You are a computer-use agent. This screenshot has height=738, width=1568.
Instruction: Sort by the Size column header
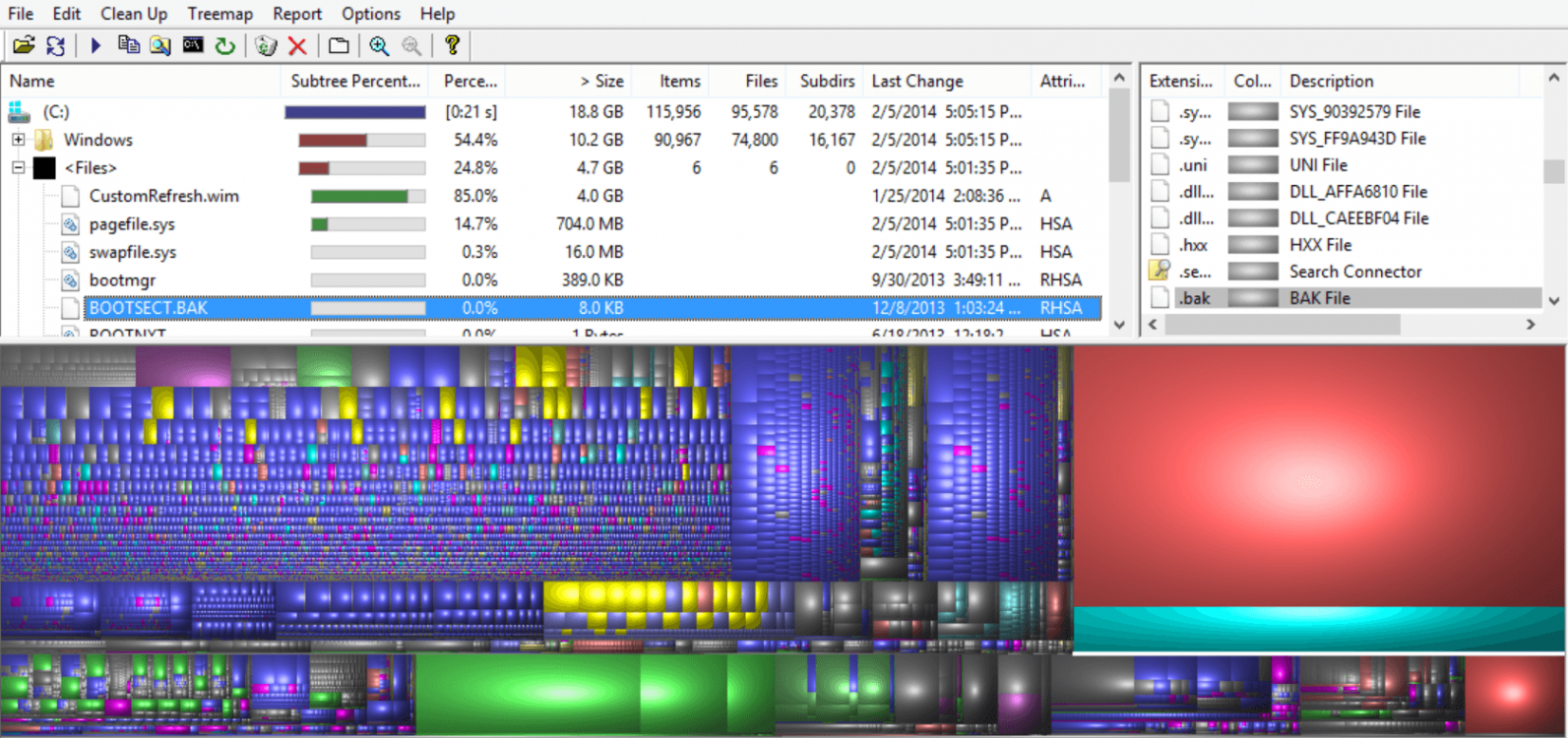(x=568, y=81)
